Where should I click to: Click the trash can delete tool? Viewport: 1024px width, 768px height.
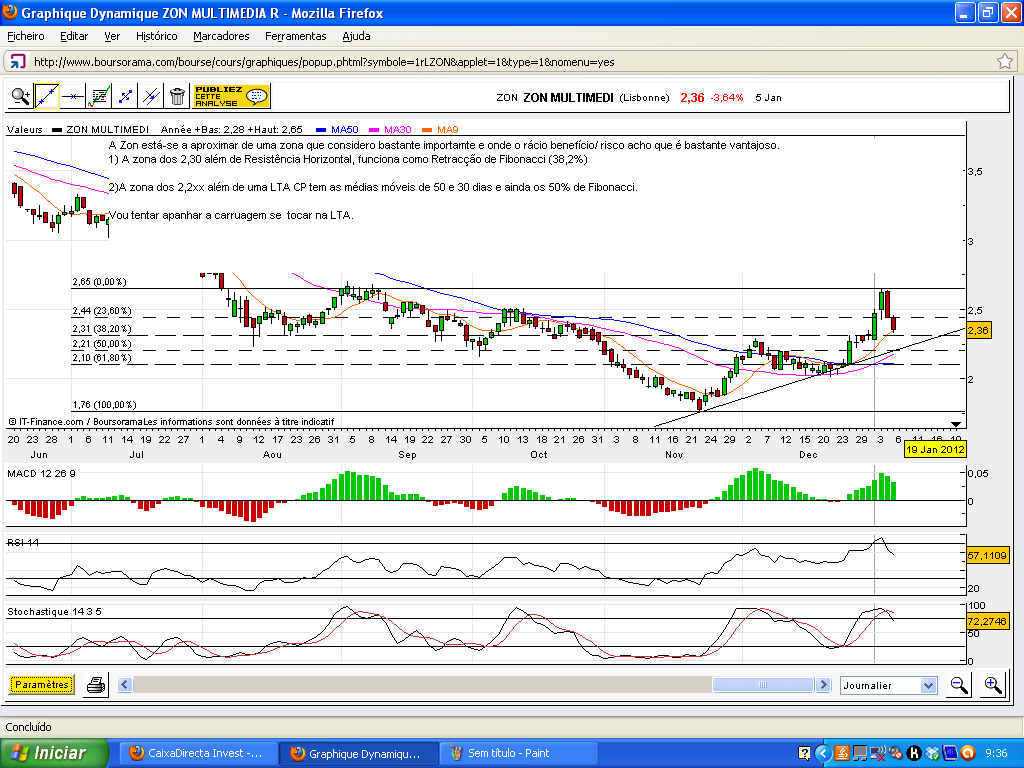point(177,97)
